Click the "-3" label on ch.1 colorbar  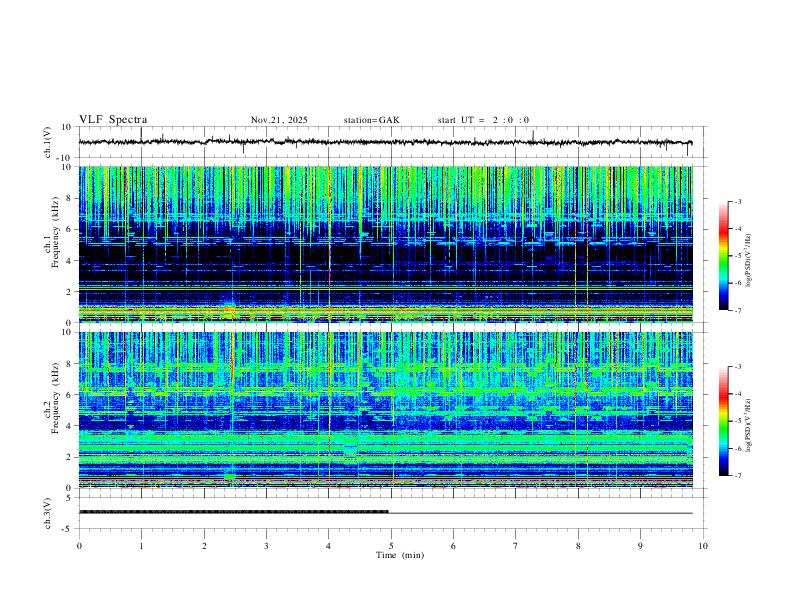[737, 201]
